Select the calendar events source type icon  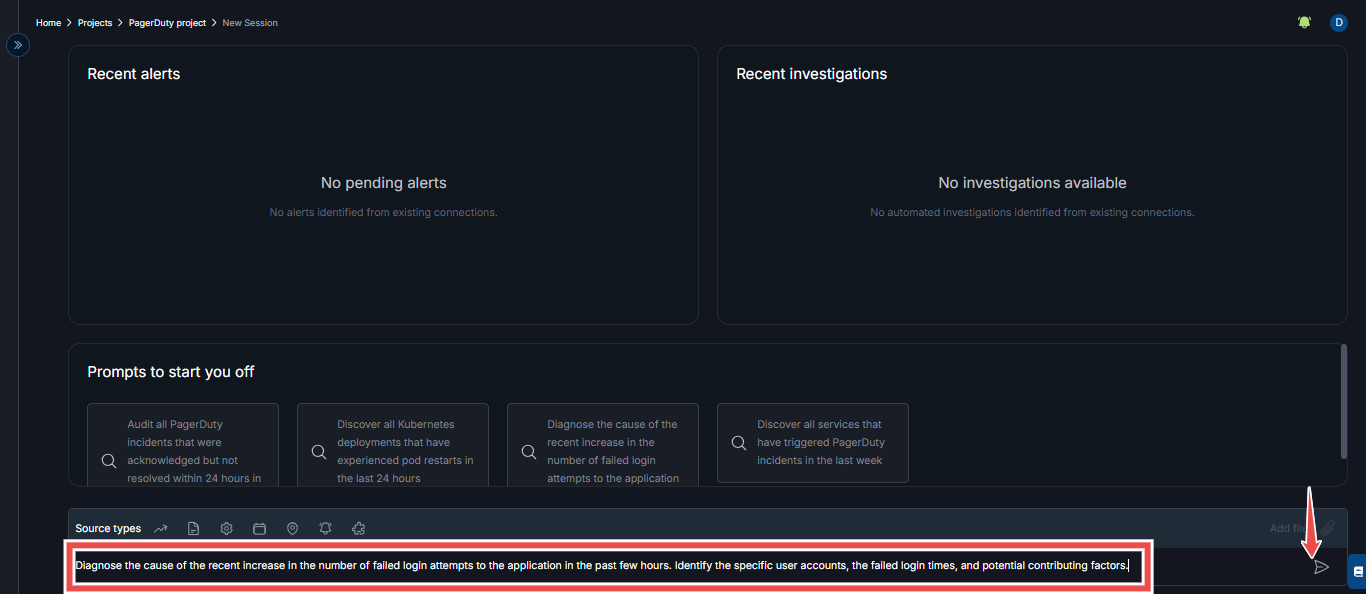click(x=260, y=528)
